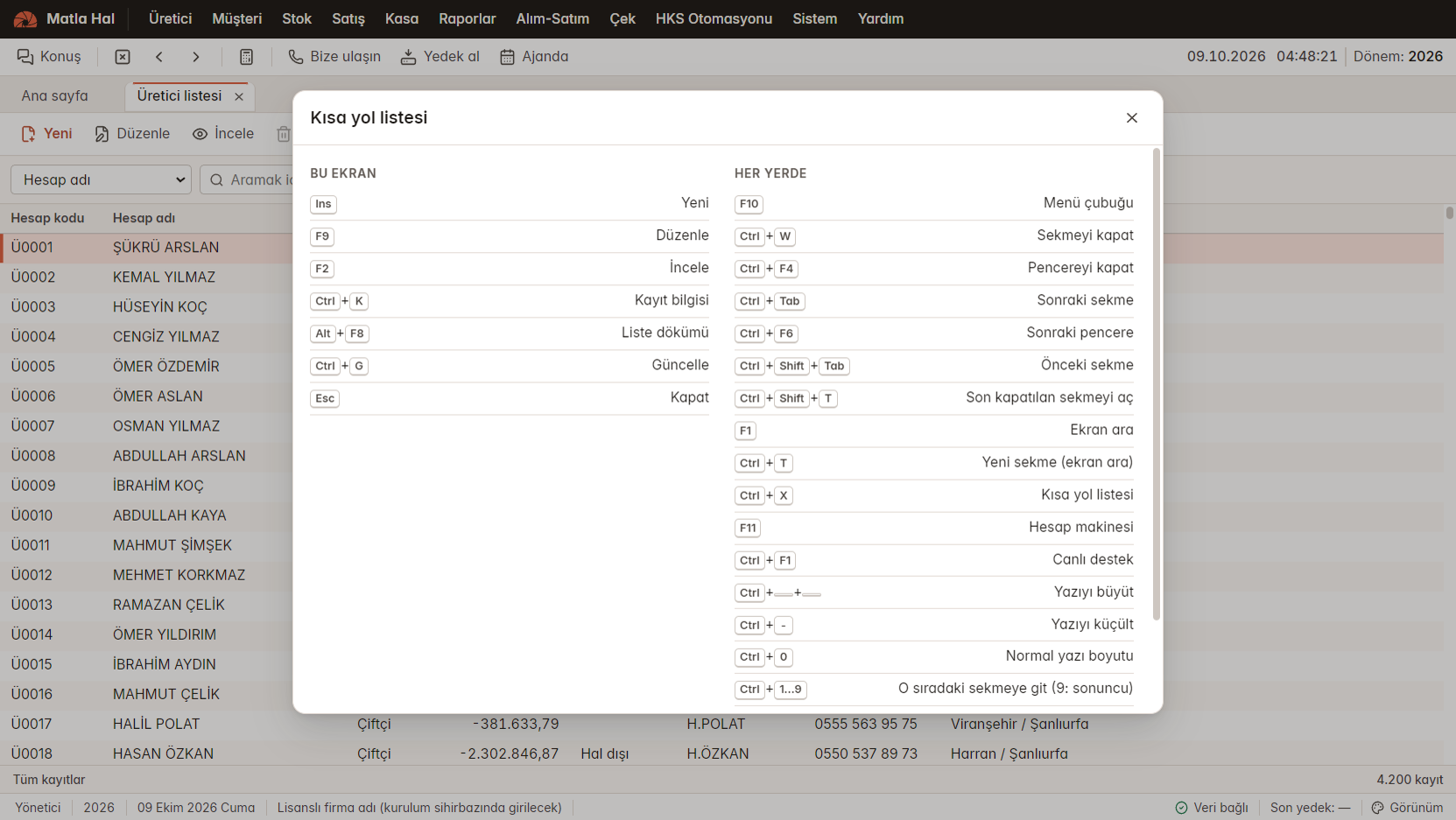
Task: Click Veri bağlı status indicator
Action: (1212, 808)
